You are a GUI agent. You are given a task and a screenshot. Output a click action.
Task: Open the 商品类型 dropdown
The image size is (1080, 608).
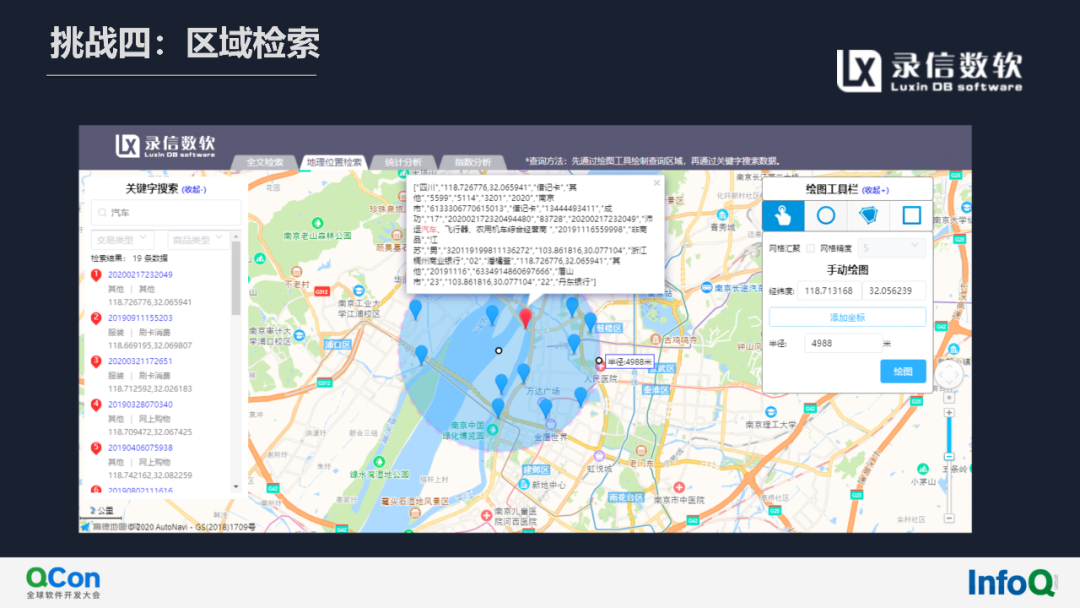pyautogui.click(x=198, y=239)
